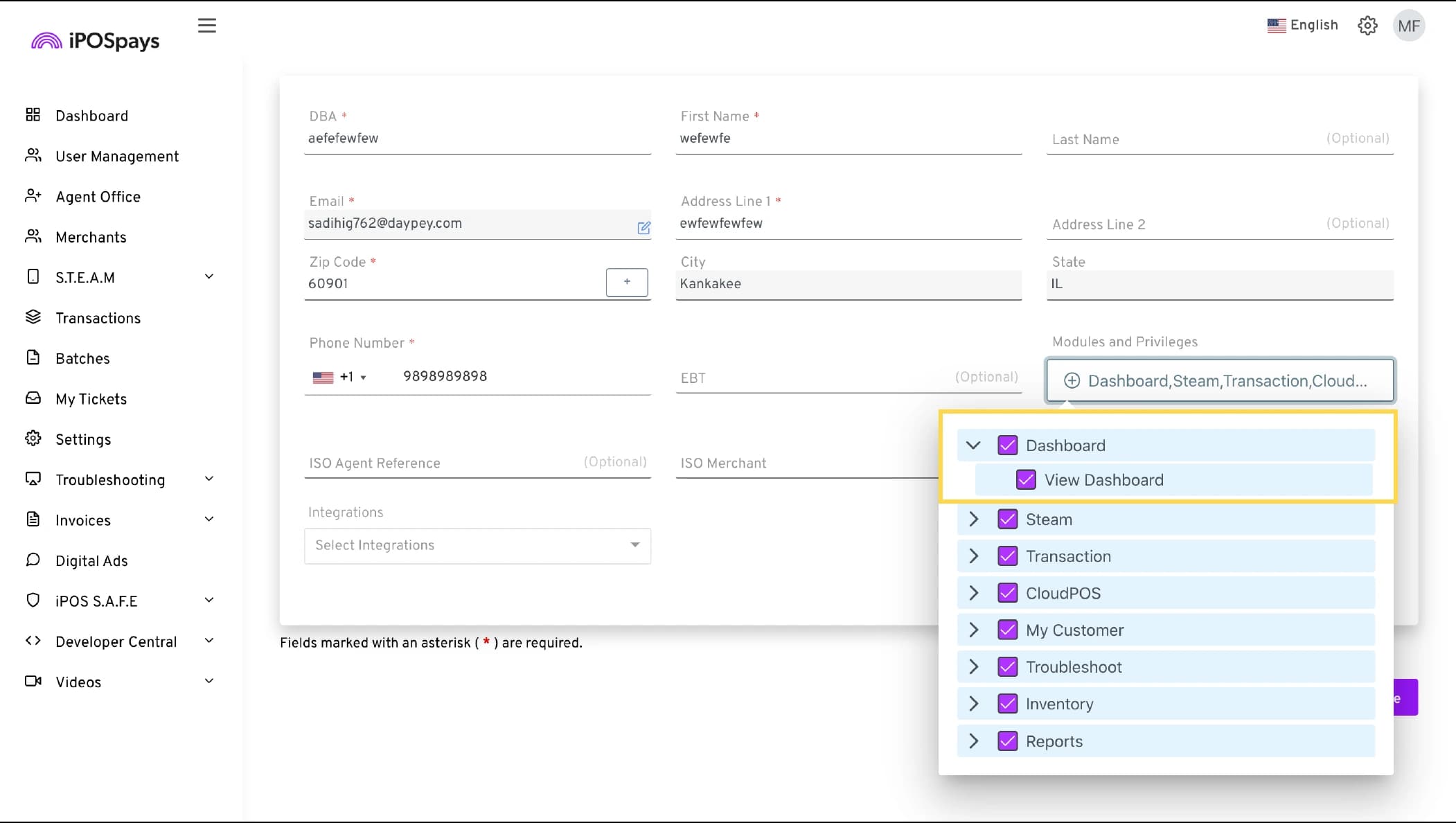The width and height of the screenshot is (1456, 823).
Task: Open the Select Integrations dropdown
Action: pyautogui.click(x=477, y=546)
